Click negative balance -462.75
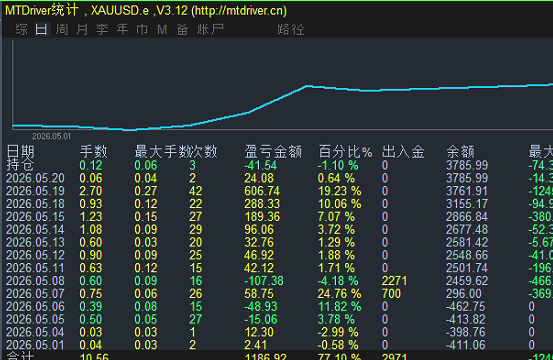Screen dimensions: 553x360 pyautogui.click(x=465, y=306)
